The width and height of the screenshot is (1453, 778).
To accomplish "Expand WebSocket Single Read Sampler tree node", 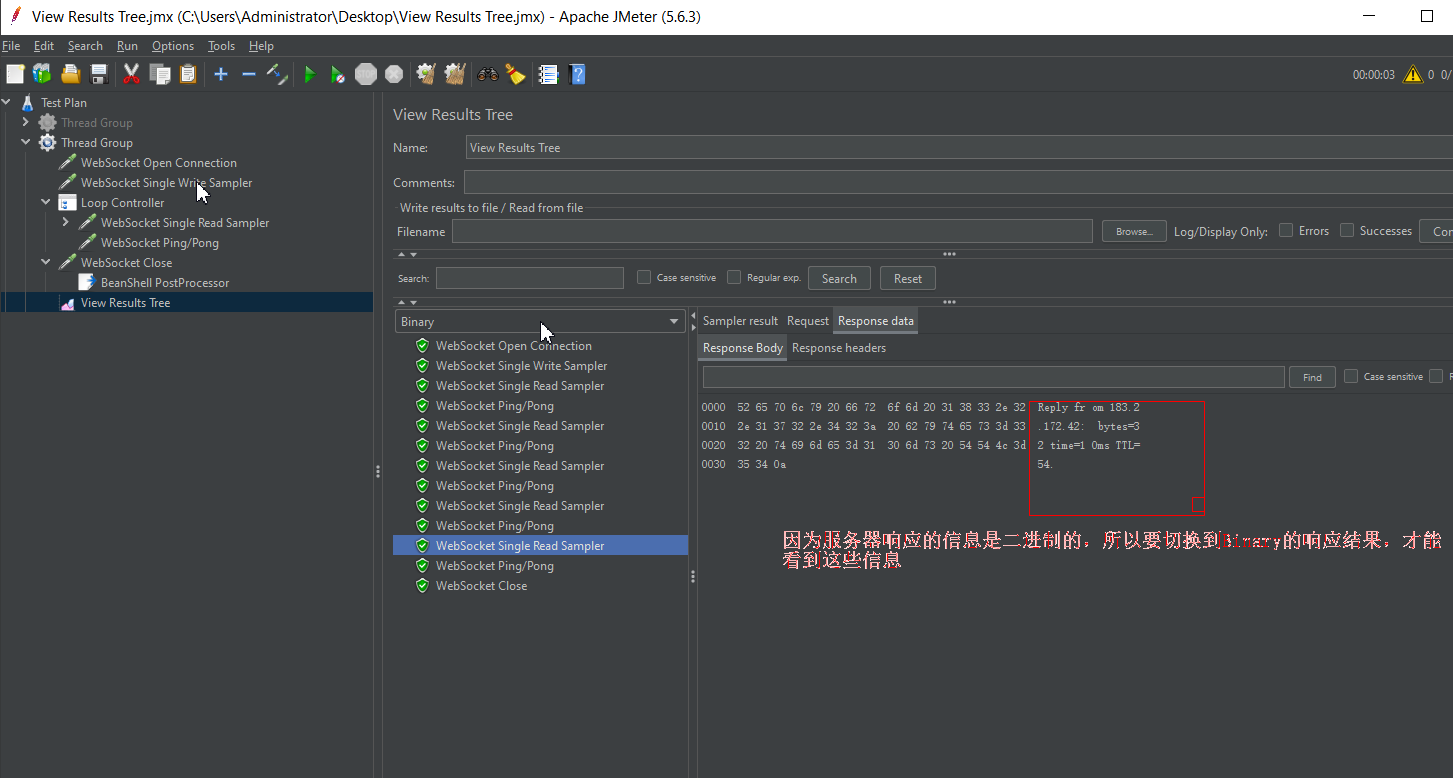I will (x=66, y=222).
